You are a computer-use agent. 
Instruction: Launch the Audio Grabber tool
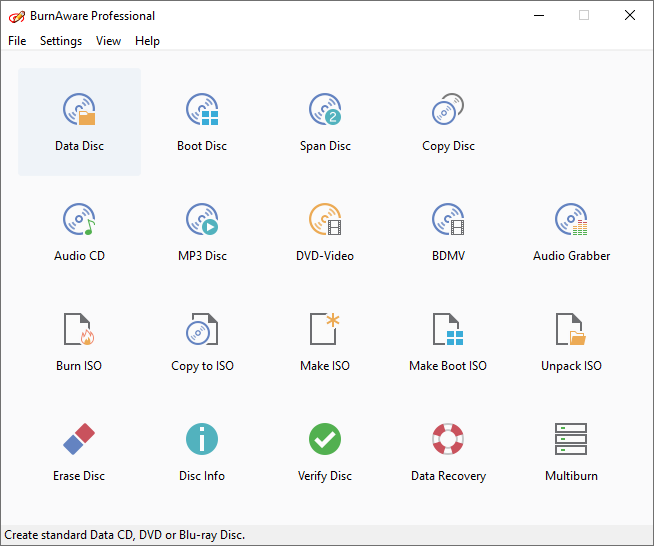click(x=571, y=220)
